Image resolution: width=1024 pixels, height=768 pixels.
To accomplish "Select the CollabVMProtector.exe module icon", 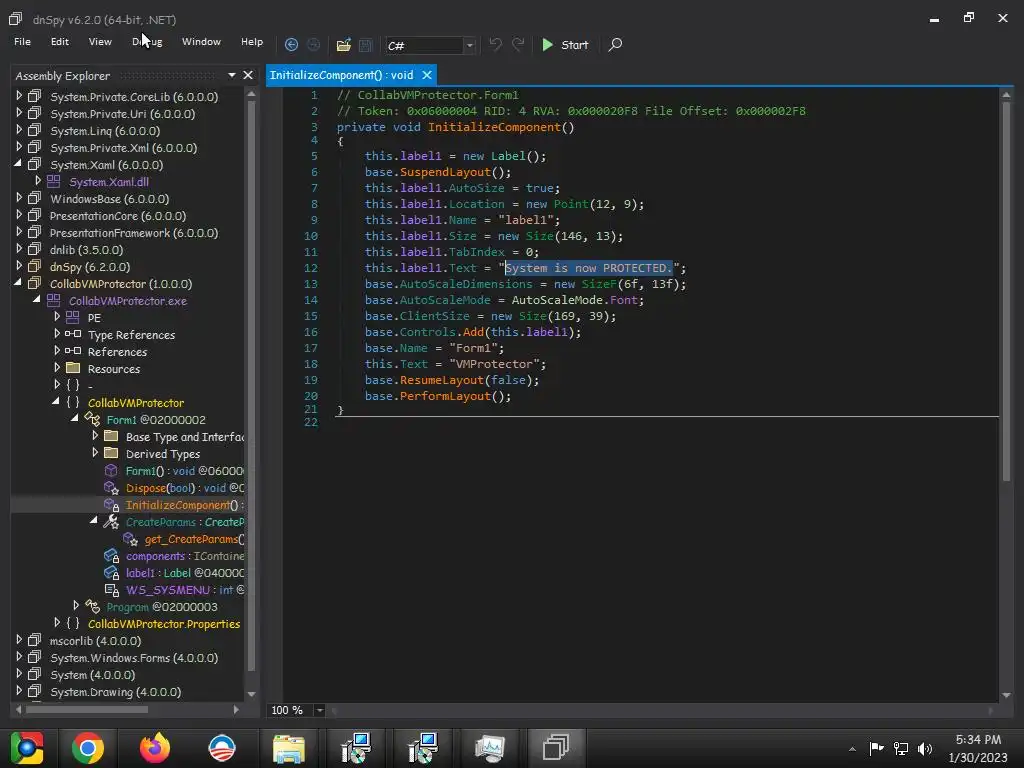I will (54, 300).
